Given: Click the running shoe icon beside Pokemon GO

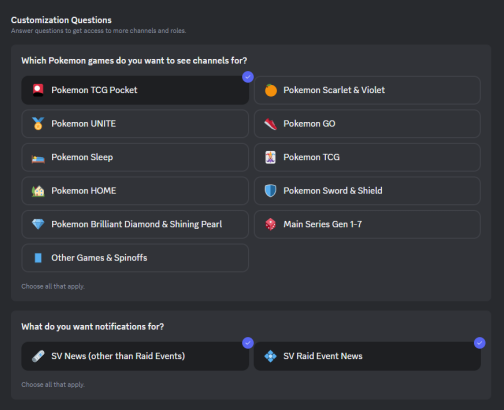Looking at the screenshot, I should (271, 124).
